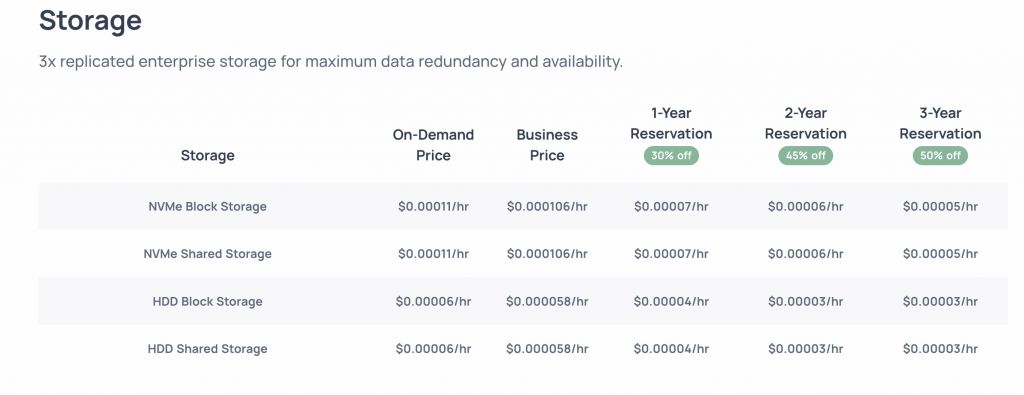Select the HDD Block Storage row label

click(208, 301)
